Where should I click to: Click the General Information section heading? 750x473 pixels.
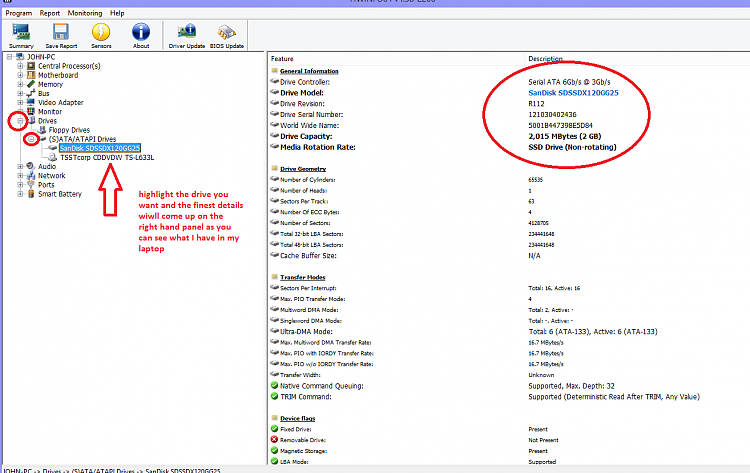click(x=309, y=71)
